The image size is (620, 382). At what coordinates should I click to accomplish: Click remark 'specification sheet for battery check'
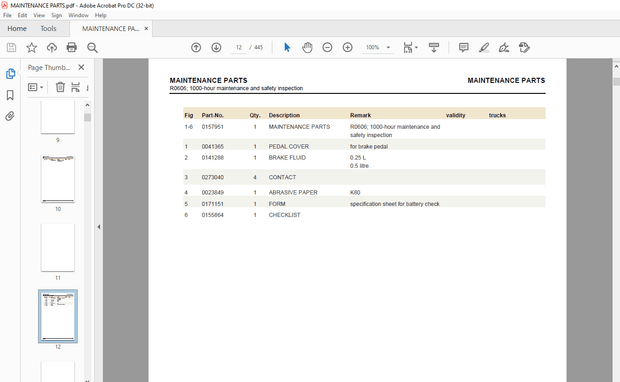(x=395, y=204)
